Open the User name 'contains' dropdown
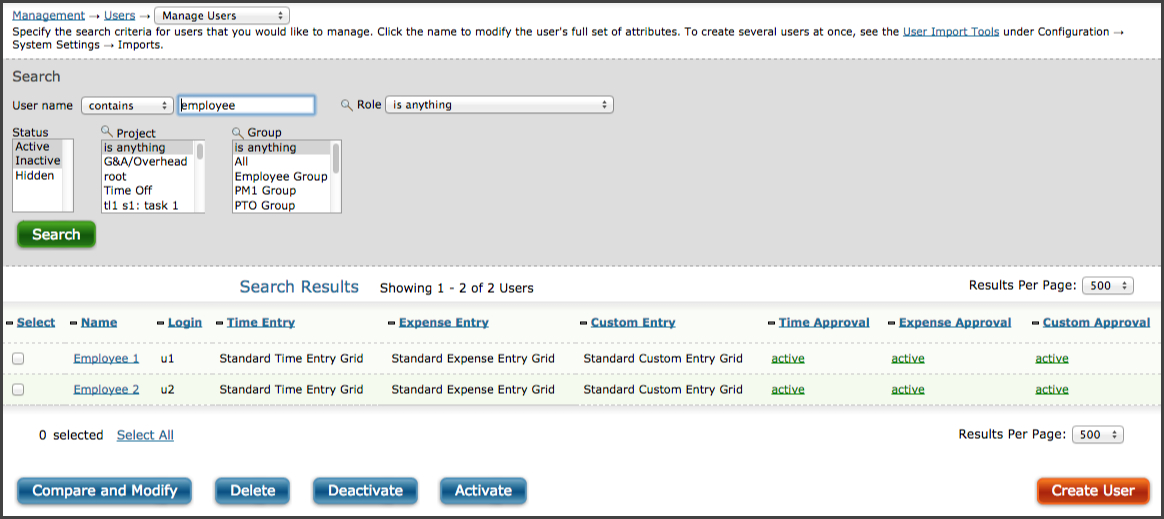This screenshot has width=1164, height=519. pyautogui.click(x=127, y=105)
